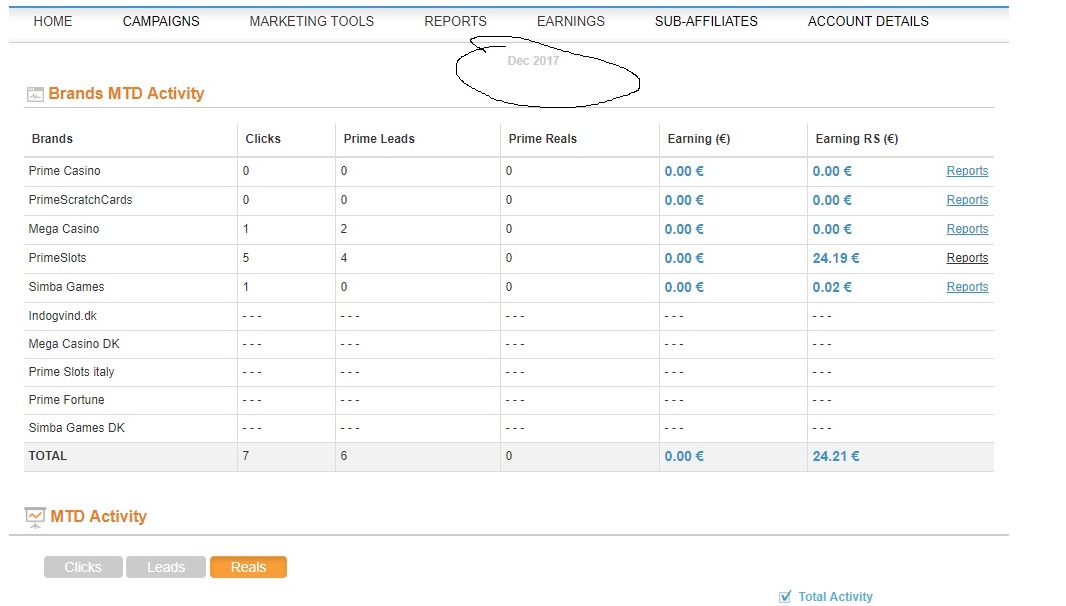Switch the chart to Leads

pyautogui.click(x=166, y=567)
